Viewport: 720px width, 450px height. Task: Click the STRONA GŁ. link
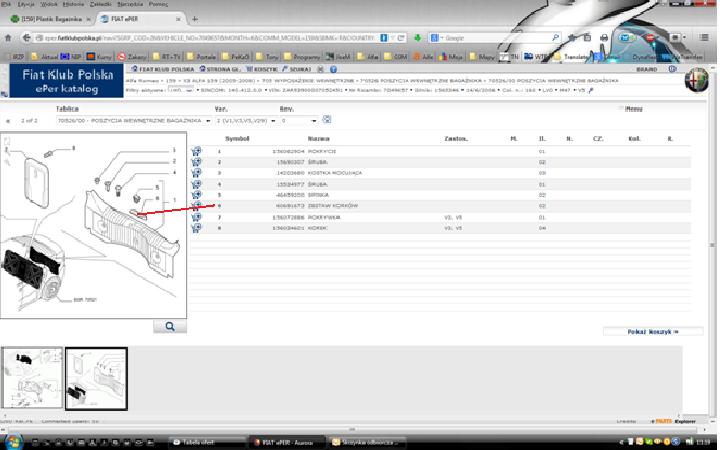click(220, 69)
